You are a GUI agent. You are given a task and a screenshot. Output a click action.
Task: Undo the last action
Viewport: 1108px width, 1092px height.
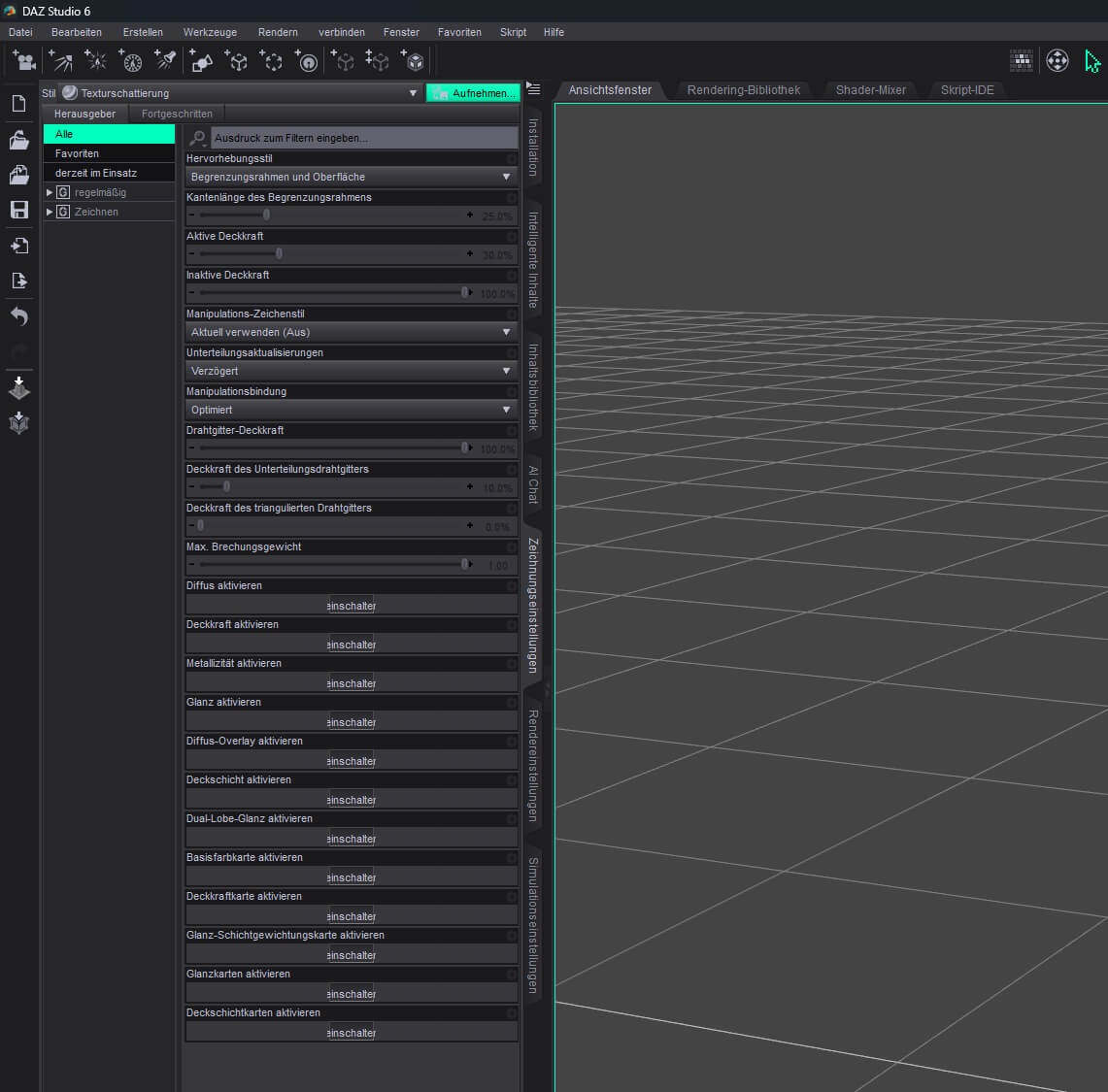point(19,315)
